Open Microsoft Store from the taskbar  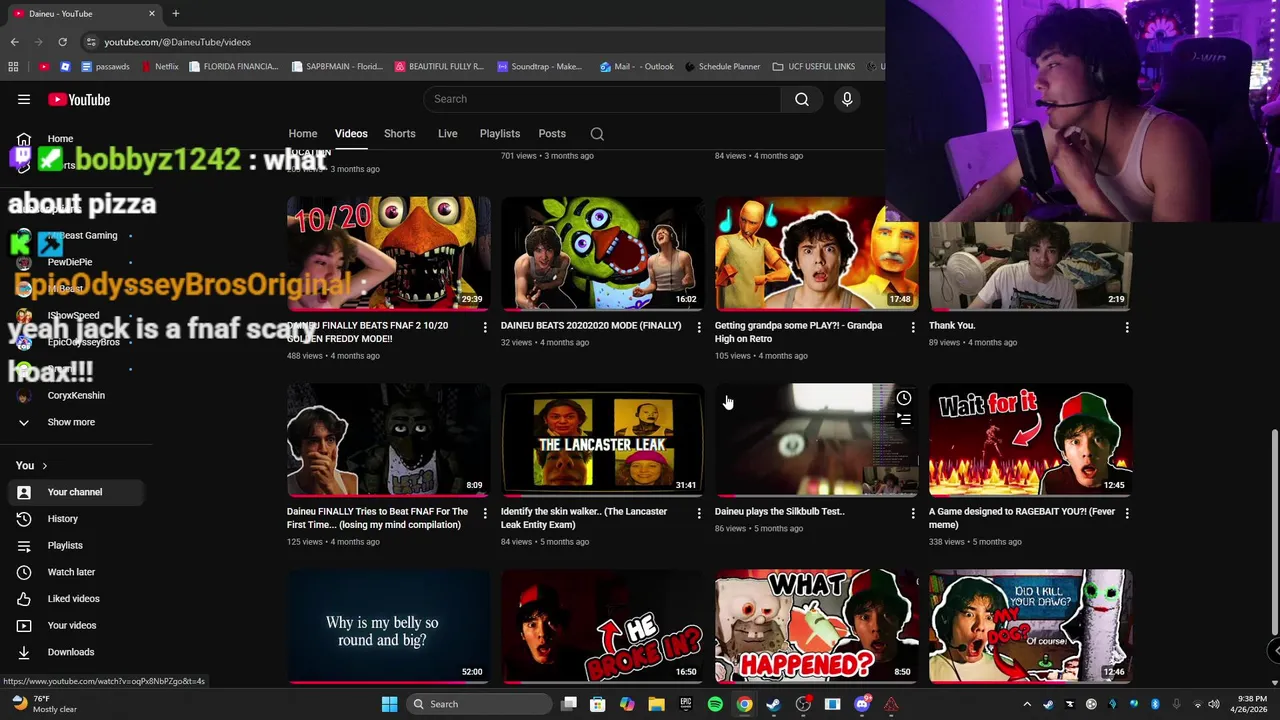point(597,704)
